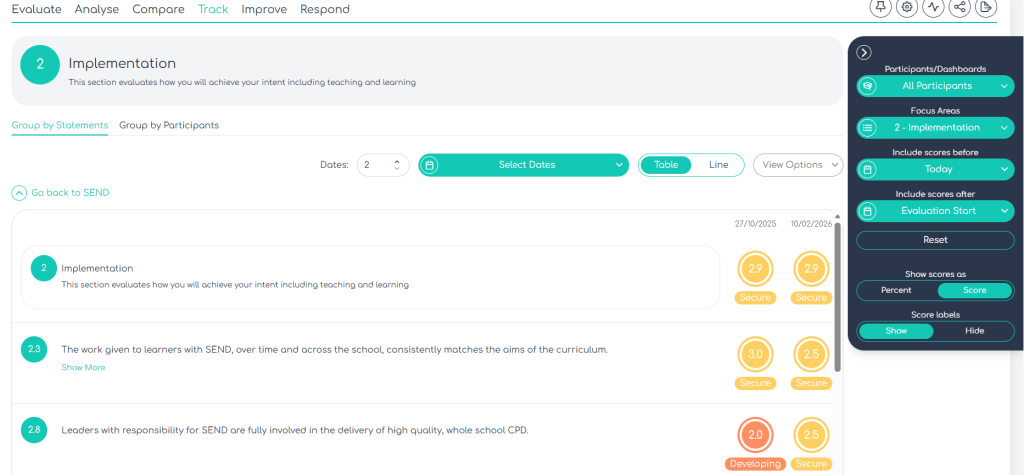Click the export document icon
This screenshot has width=1024, height=475.
click(985, 7)
